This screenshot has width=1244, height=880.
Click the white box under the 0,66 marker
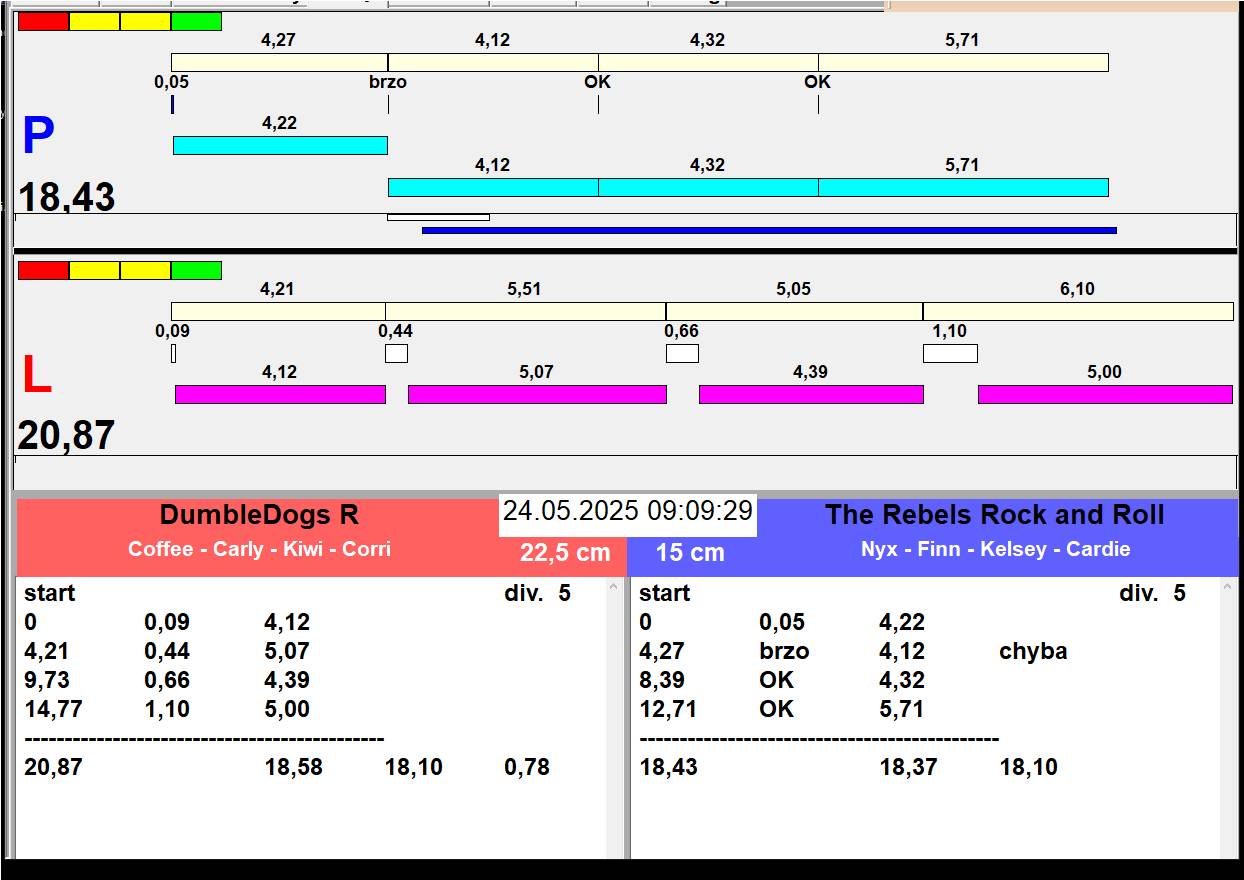682,353
